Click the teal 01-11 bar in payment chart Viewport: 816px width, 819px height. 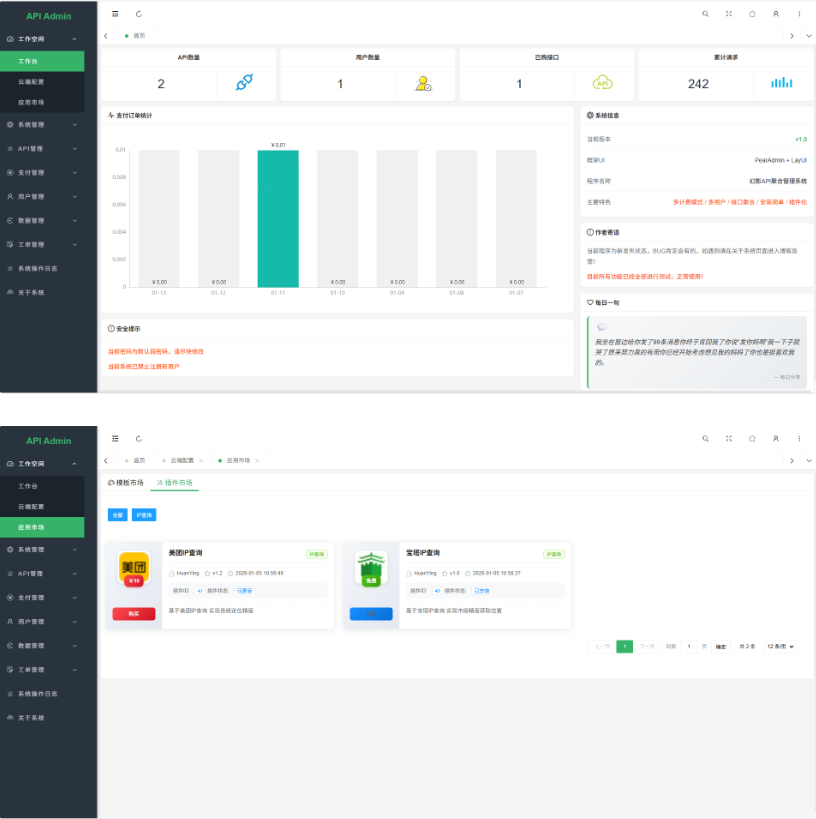pyautogui.click(x=277, y=218)
